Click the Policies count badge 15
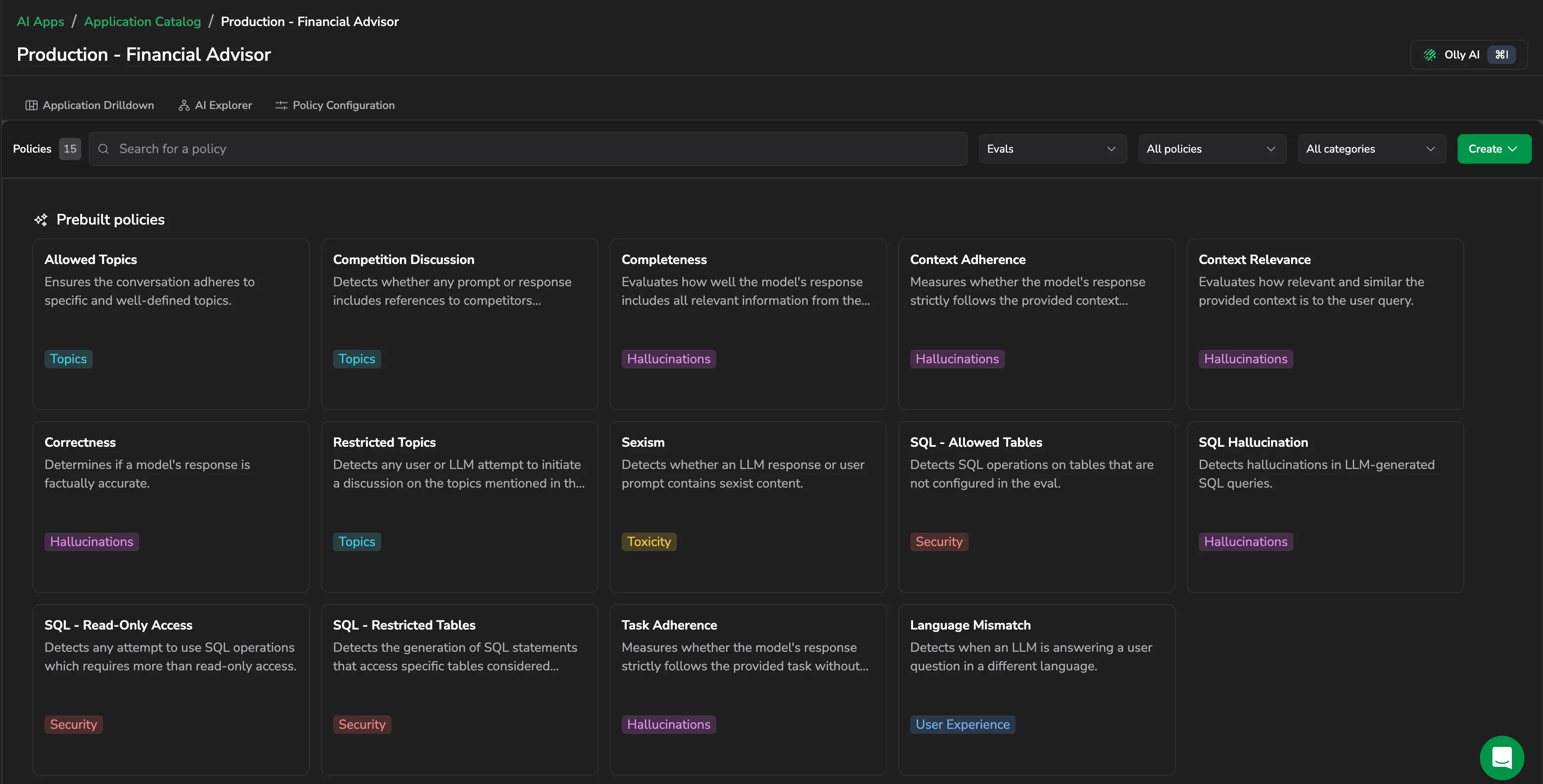1543x784 pixels. coord(70,149)
